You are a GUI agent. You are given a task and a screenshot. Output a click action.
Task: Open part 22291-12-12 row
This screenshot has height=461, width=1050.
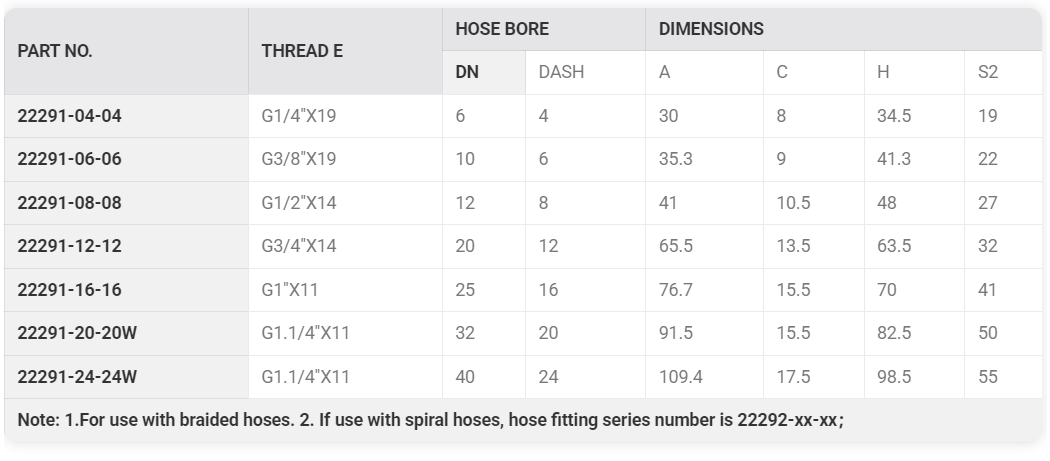pos(69,246)
